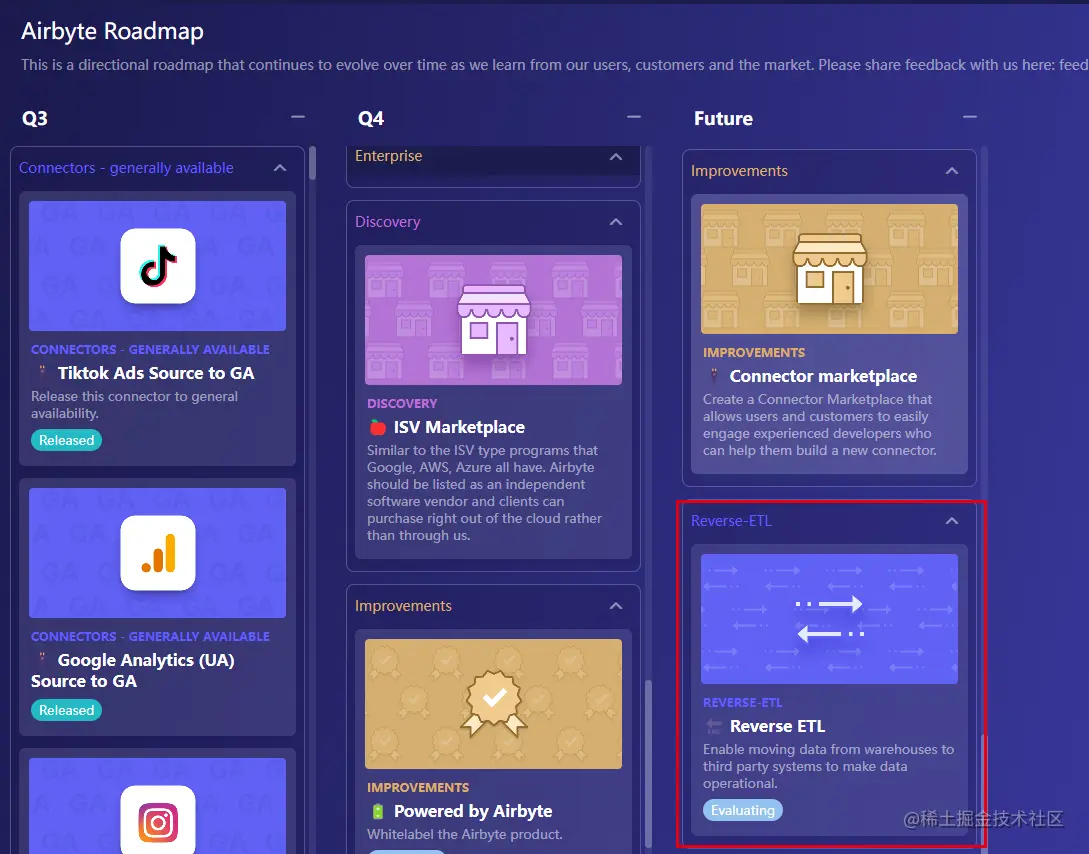Click CONNECTORS - GENERALLY AVAILABLE label on Google card

pyautogui.click(x=150, y=637)
